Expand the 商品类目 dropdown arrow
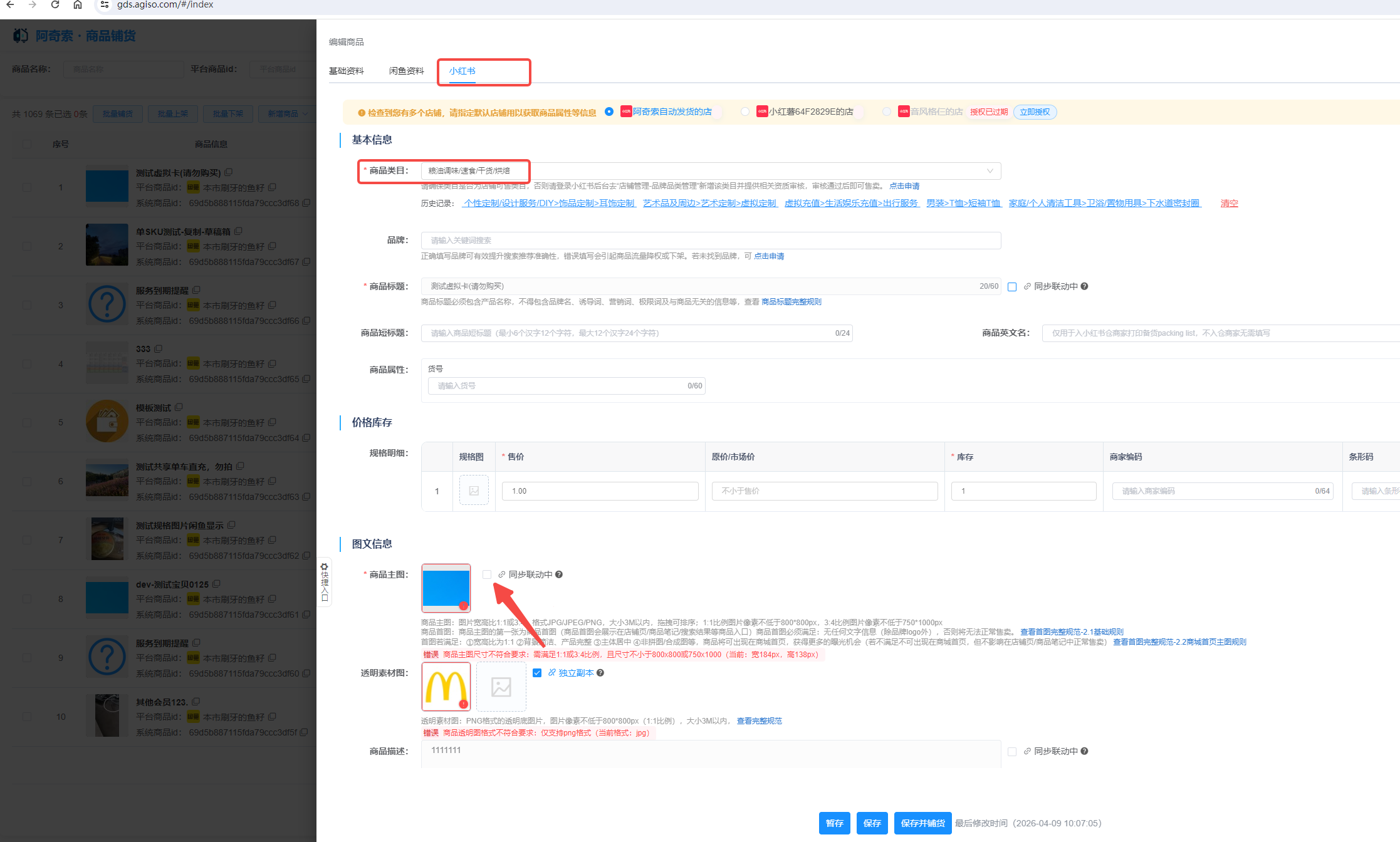Viewport: 1400px width, 842px height. click(990, 171)
